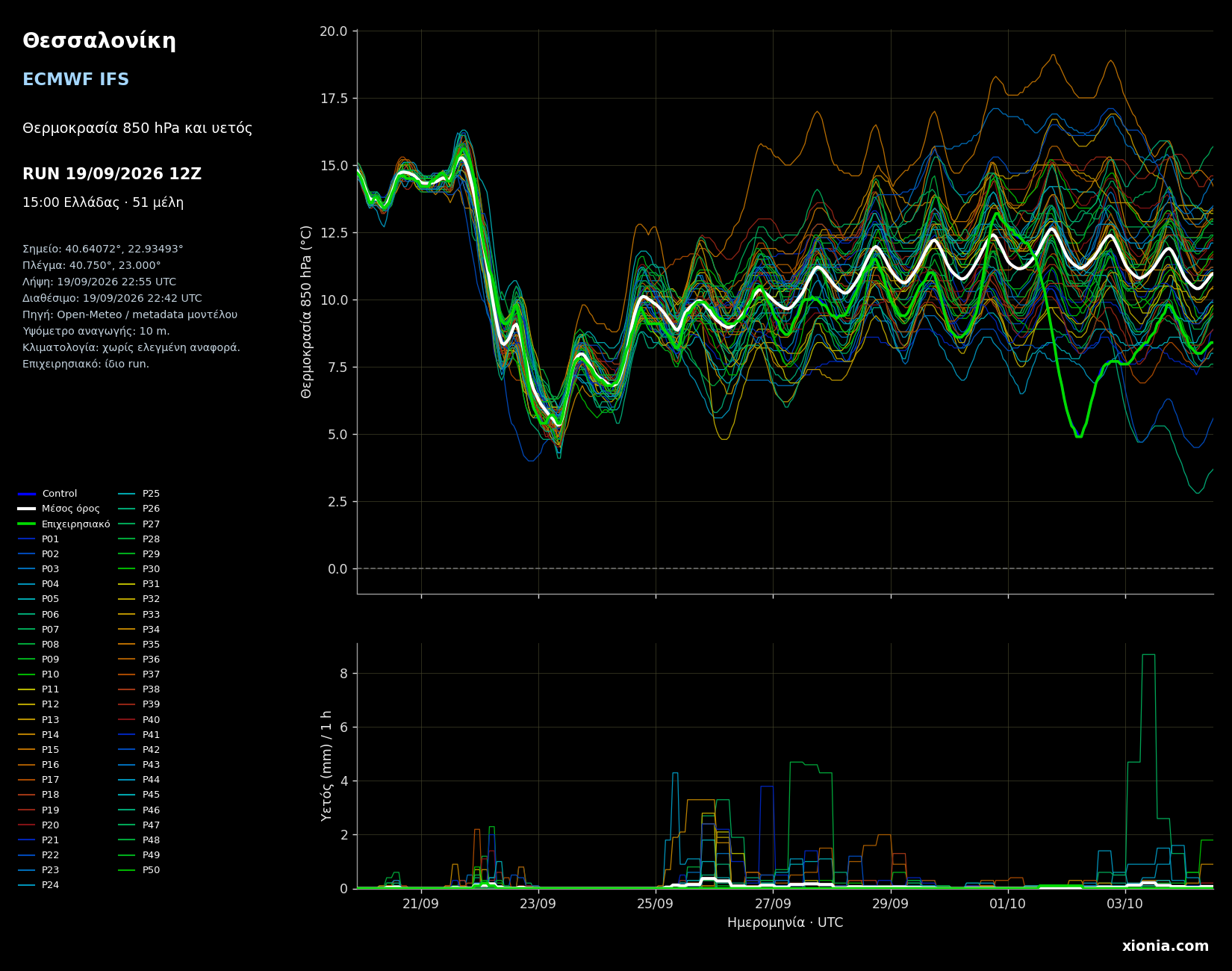
Task: Click the Control legend entry
Action: pyautogui.click(x=48, y=494)
